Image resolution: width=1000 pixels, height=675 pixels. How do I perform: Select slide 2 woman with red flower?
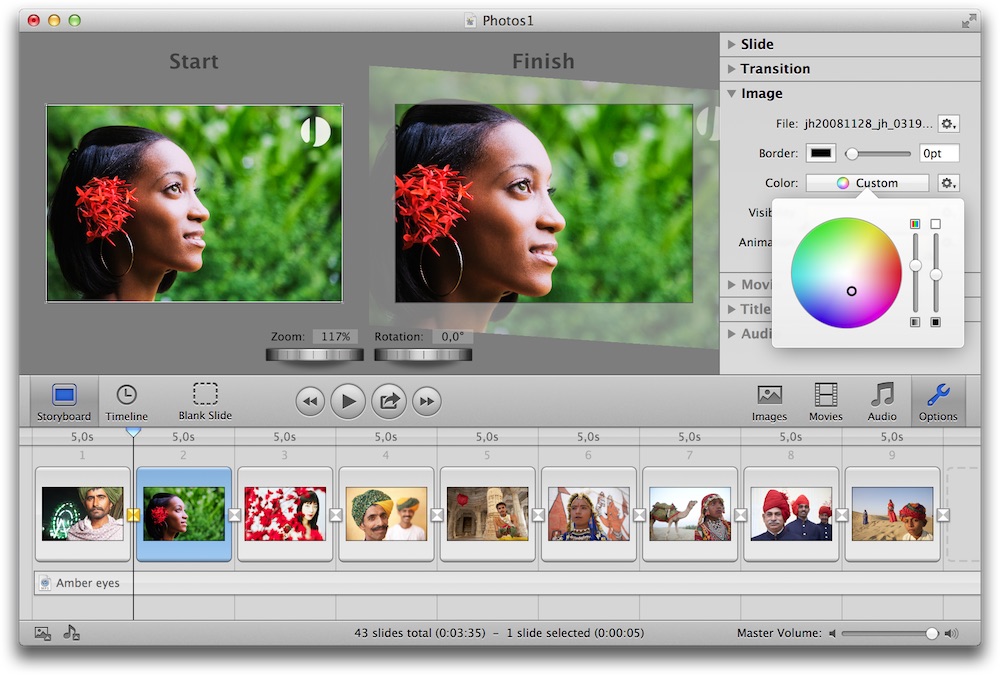tap(184, 514)
